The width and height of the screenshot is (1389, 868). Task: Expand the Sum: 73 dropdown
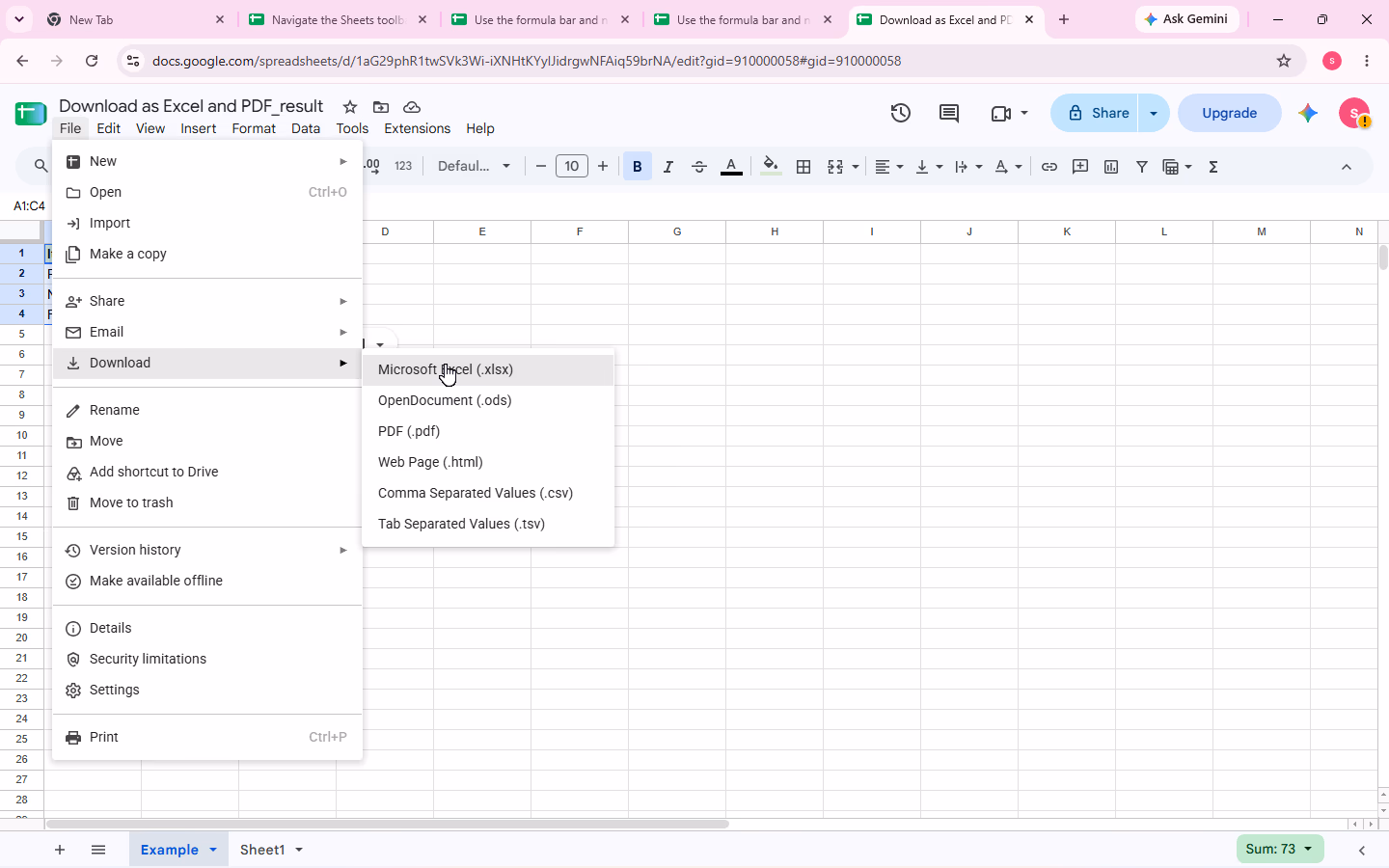click(1280, 849)
